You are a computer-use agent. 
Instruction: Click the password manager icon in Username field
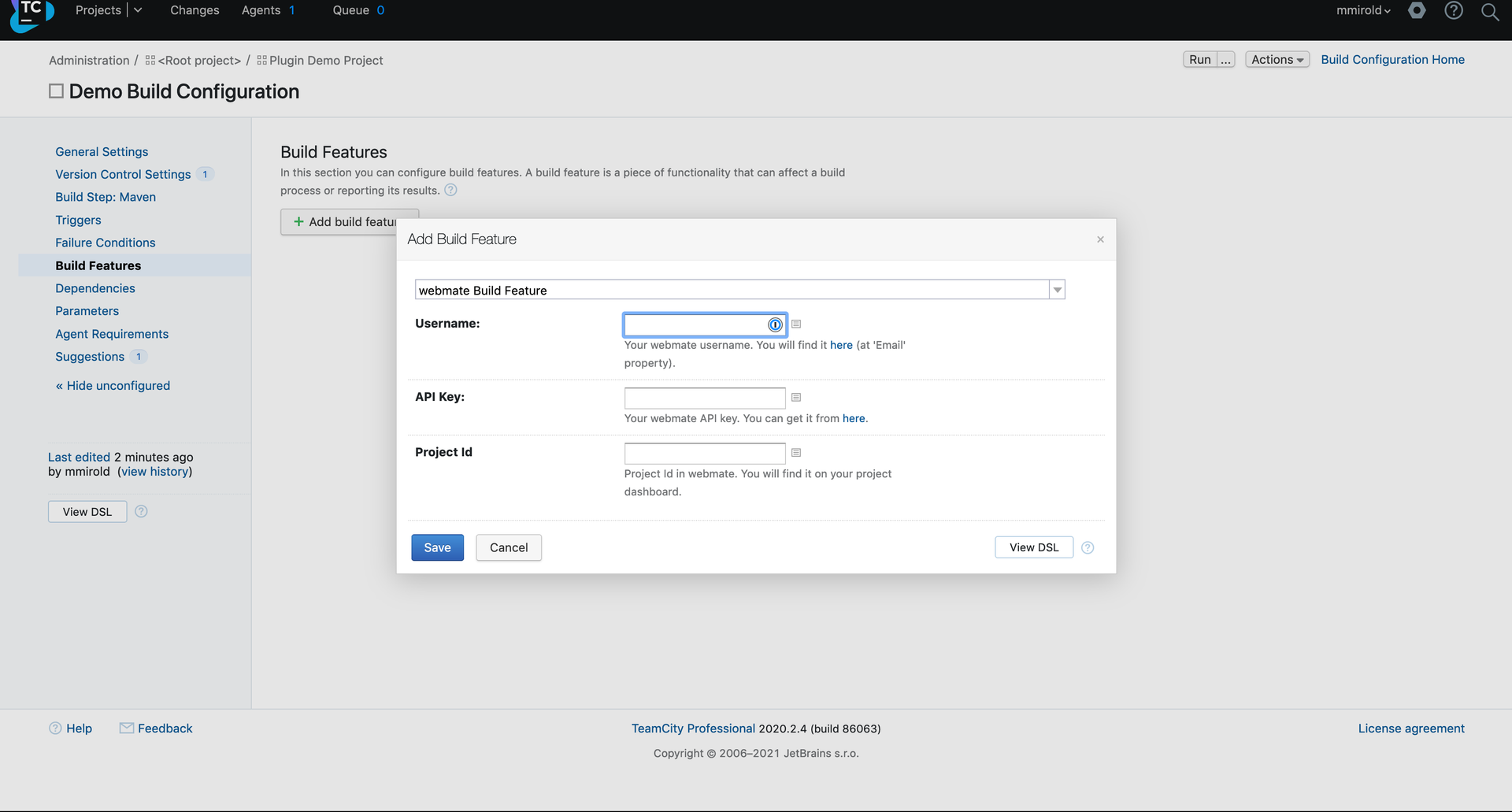pos(775,324)
